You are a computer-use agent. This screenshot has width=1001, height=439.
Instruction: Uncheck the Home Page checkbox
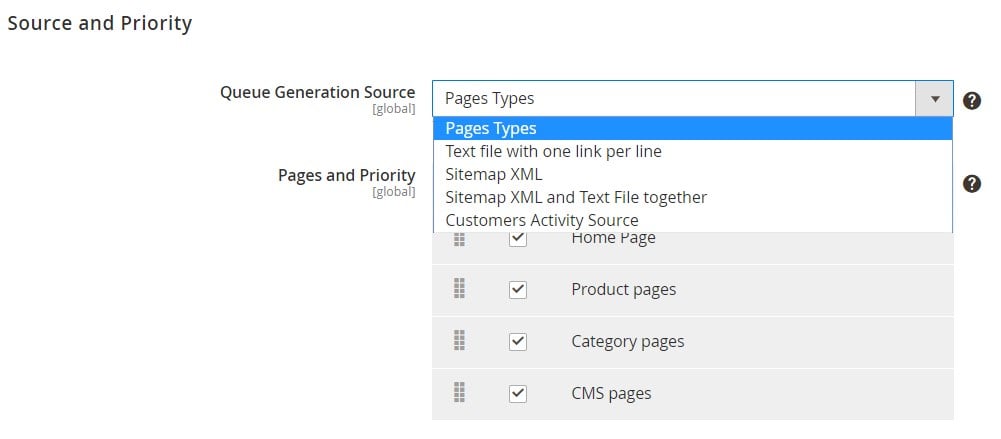tap(518, 238)
